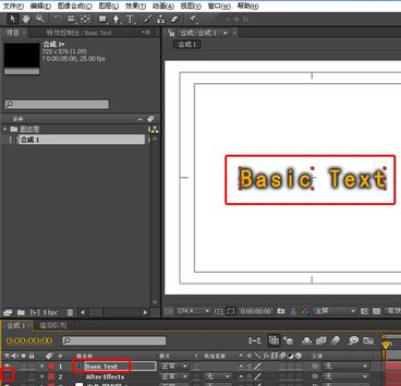The height and width of the screenshot is (386, 401).
Task: Select the Horizontal Type tool
Action: [x=130, y=19]
